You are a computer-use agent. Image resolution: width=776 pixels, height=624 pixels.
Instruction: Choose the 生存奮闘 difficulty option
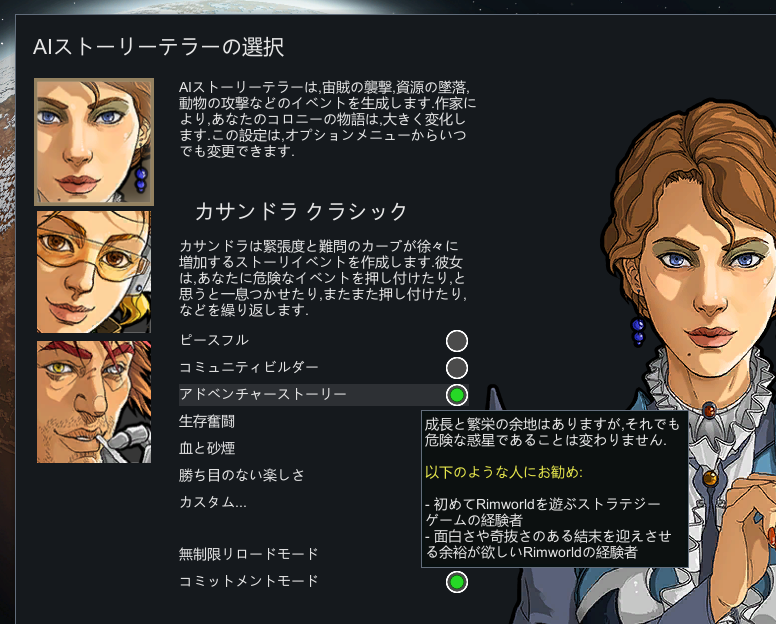[206, 422]
